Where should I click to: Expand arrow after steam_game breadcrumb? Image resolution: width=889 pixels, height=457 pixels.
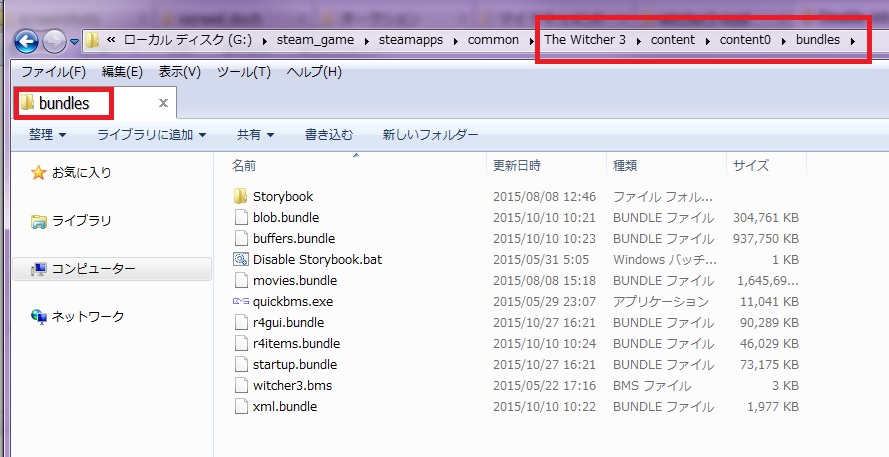366,41
